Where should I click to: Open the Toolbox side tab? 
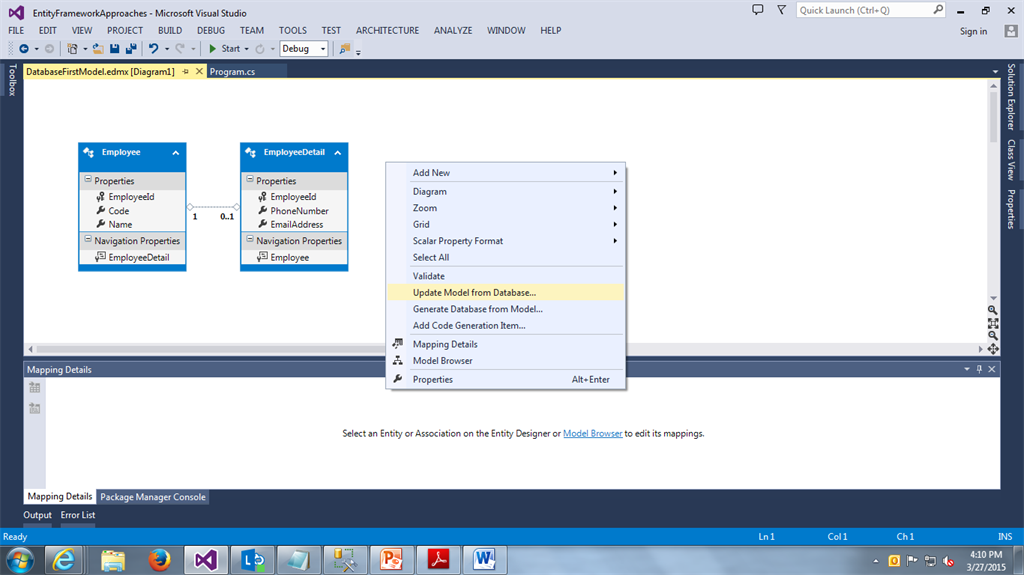tap(12, 80)
